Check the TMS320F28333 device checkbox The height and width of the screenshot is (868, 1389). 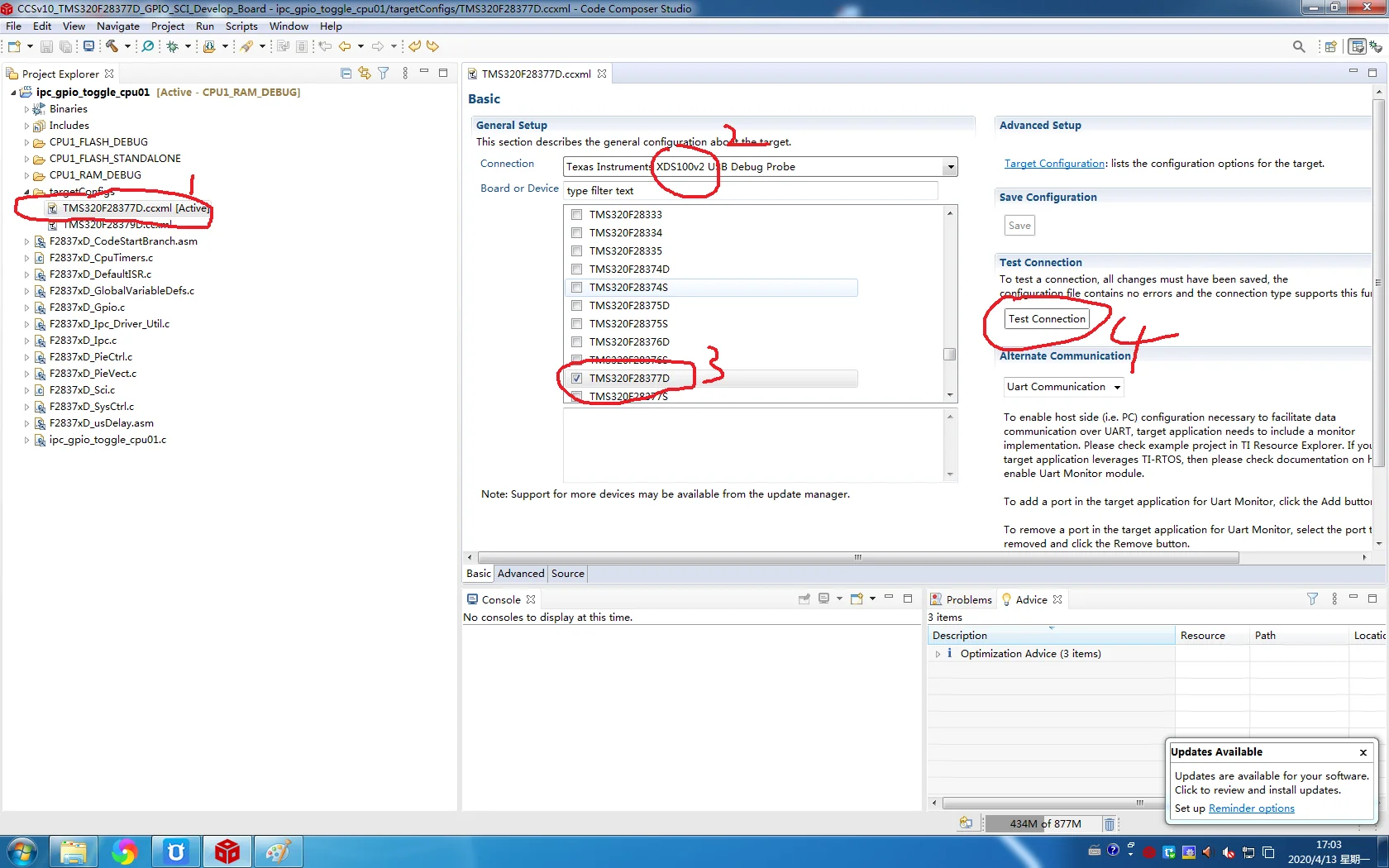[577, 215]
